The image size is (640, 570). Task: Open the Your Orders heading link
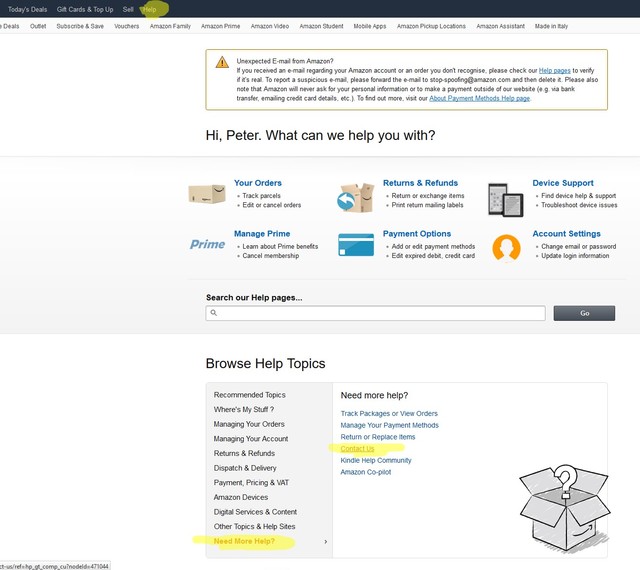[x=258, y=183]
